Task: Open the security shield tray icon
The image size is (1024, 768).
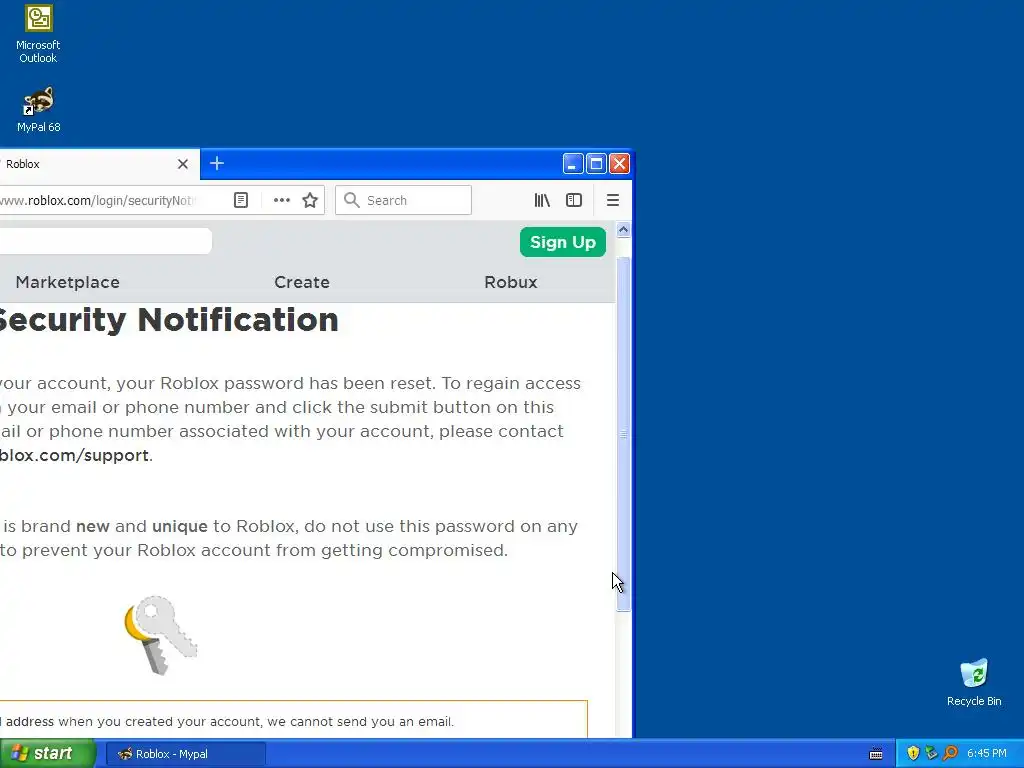Action: (913, 753)
